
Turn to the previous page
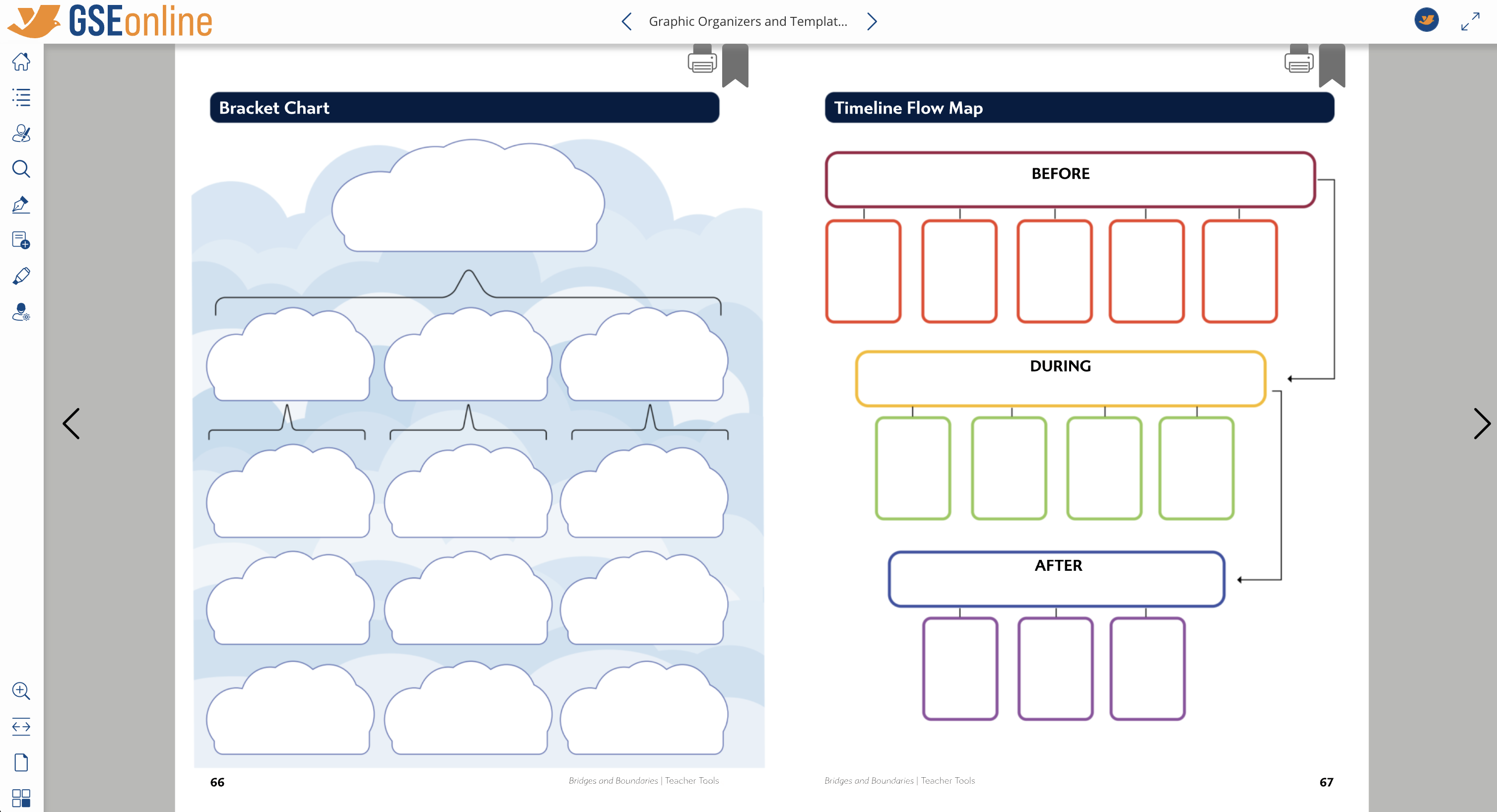pos(71,423)
